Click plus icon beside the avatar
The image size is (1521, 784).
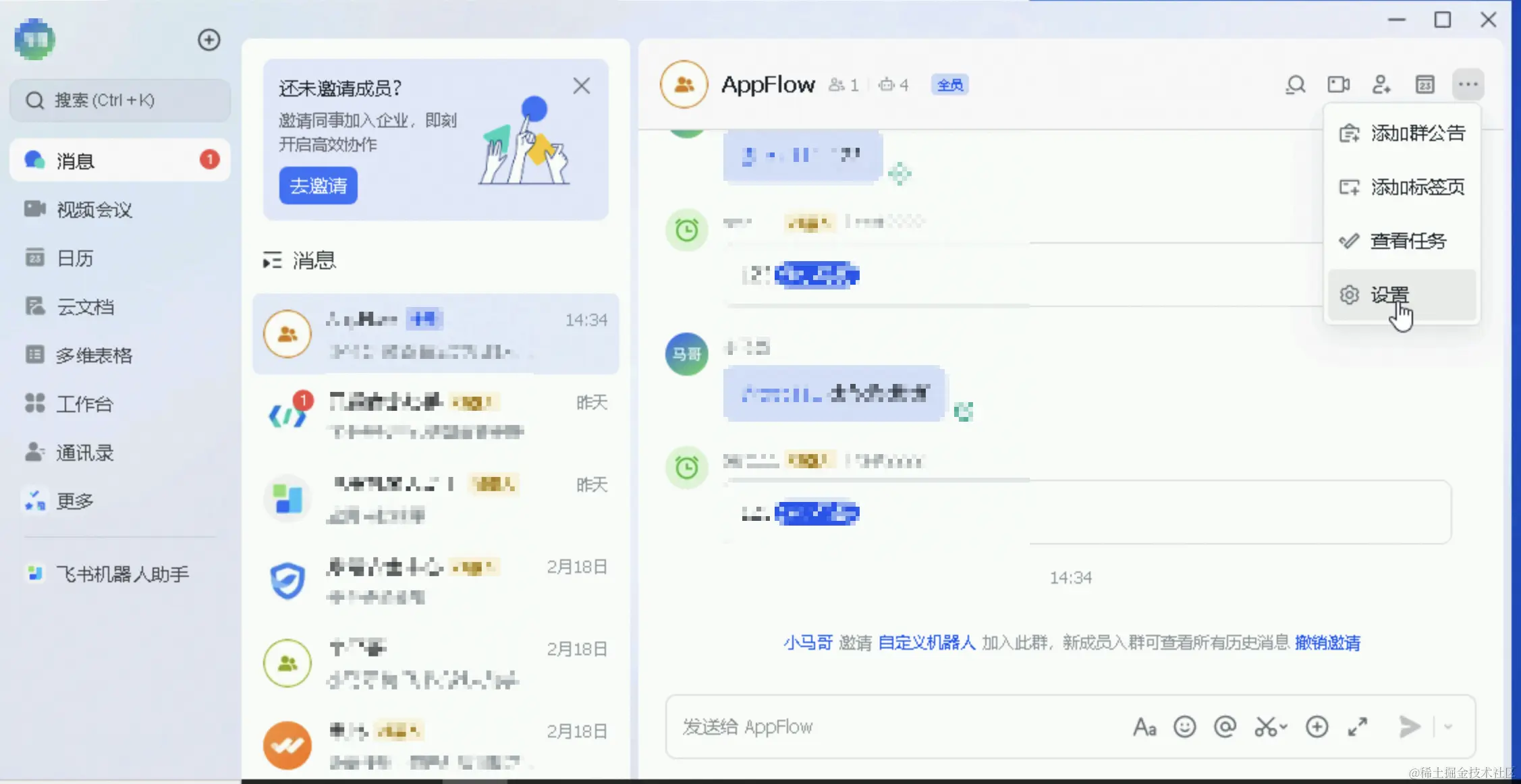click(x=209, y=40)
